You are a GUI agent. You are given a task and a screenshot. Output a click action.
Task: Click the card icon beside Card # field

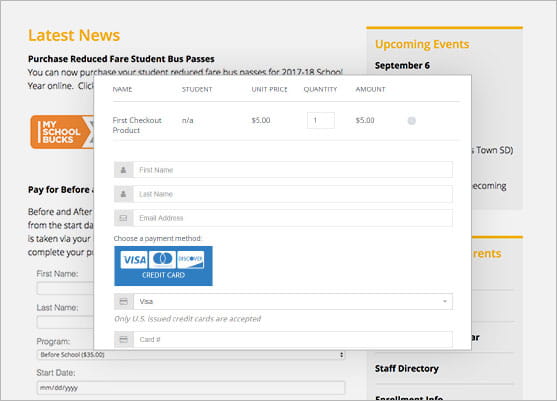[123, 340]
